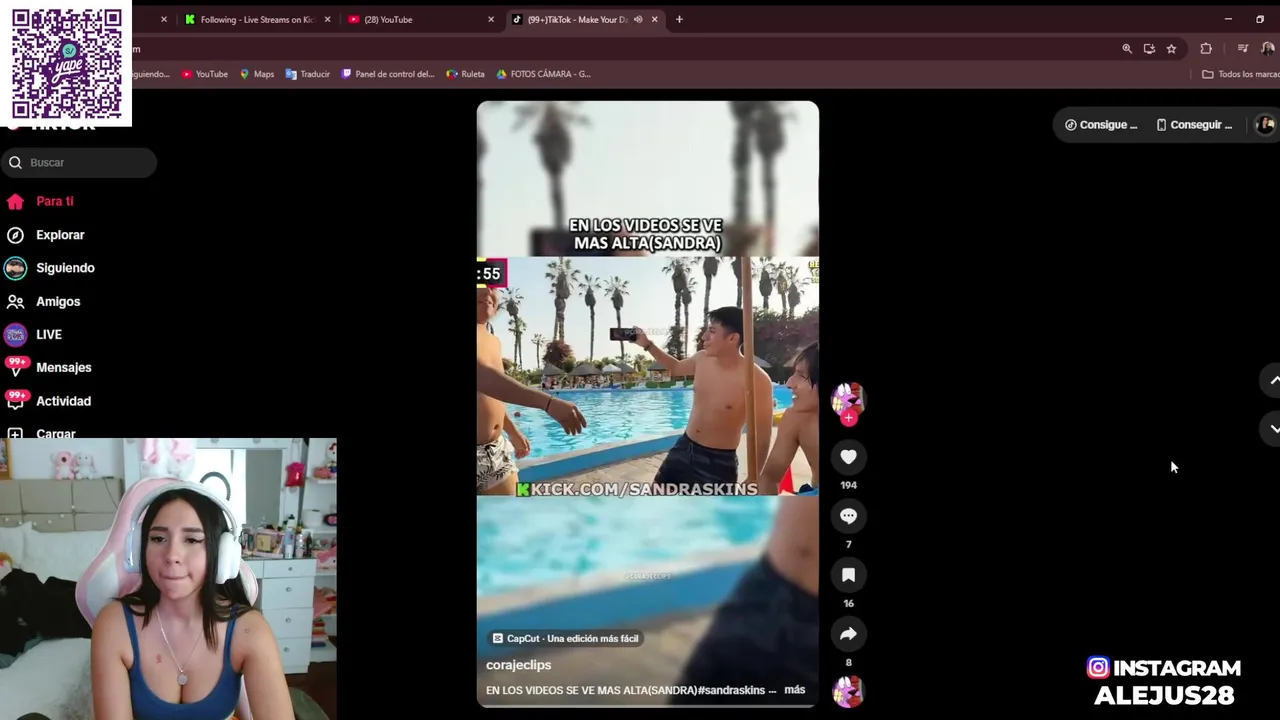The height and width of the screenshot is (720, 1280).
Task: Open FOTOS CÁMARA bookmark
Action: (543, 74)
